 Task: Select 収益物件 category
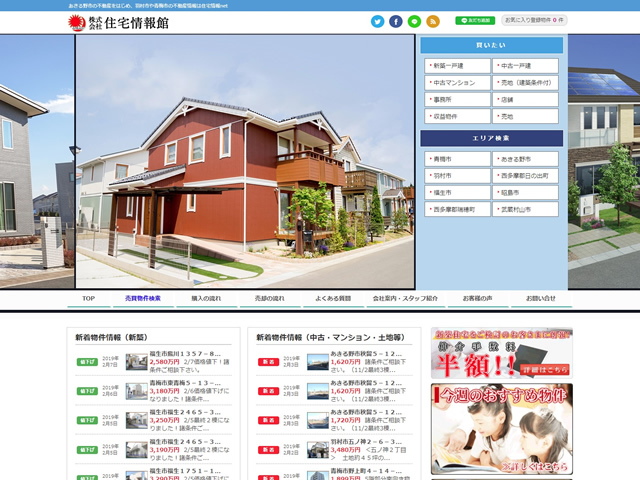pos(456,117)
